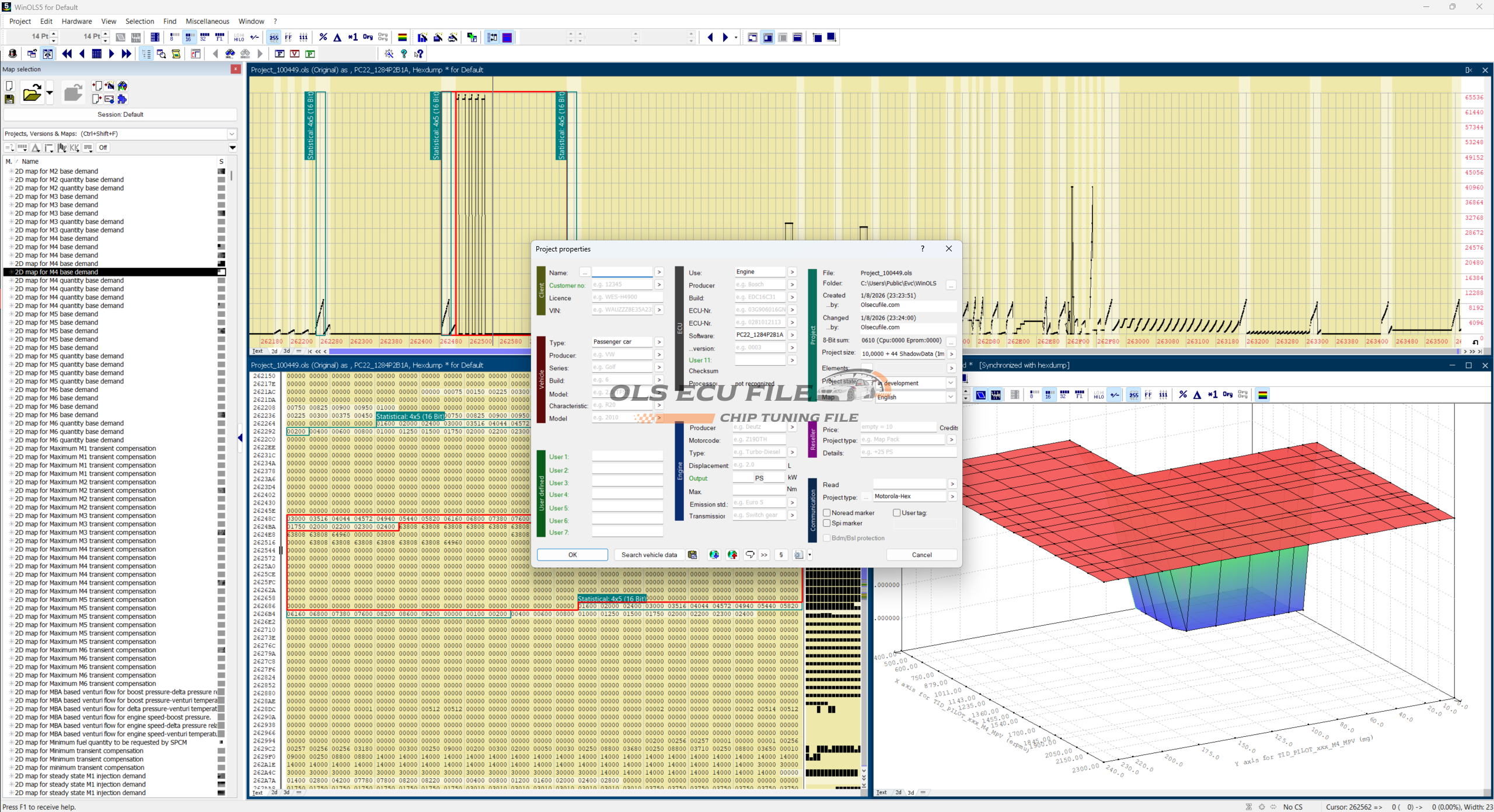Open the Miscellaneous menu
Viewport: 1494px width, 812px height.
point(207,22)
